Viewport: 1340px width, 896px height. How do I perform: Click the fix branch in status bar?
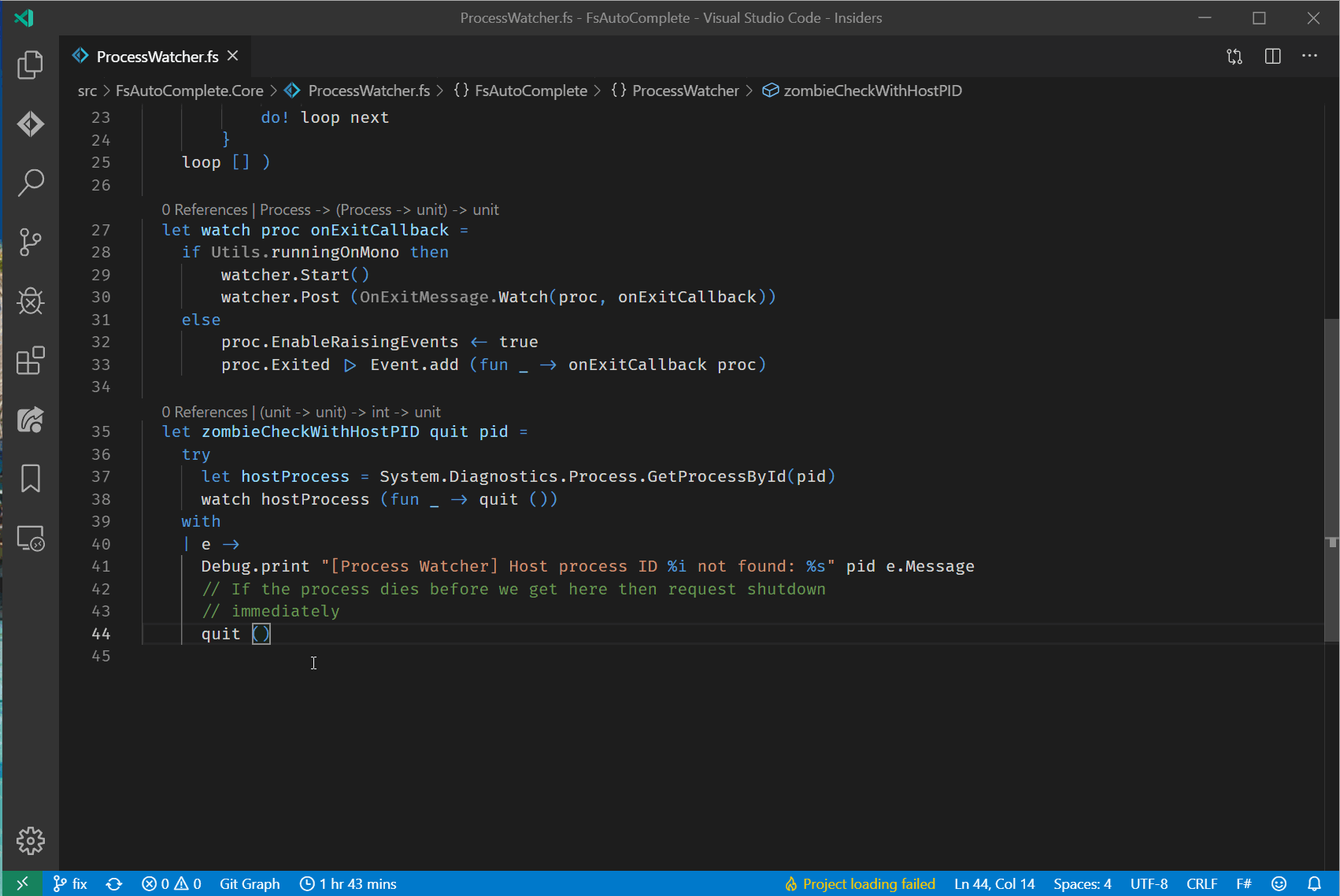[x=70, y=884]
